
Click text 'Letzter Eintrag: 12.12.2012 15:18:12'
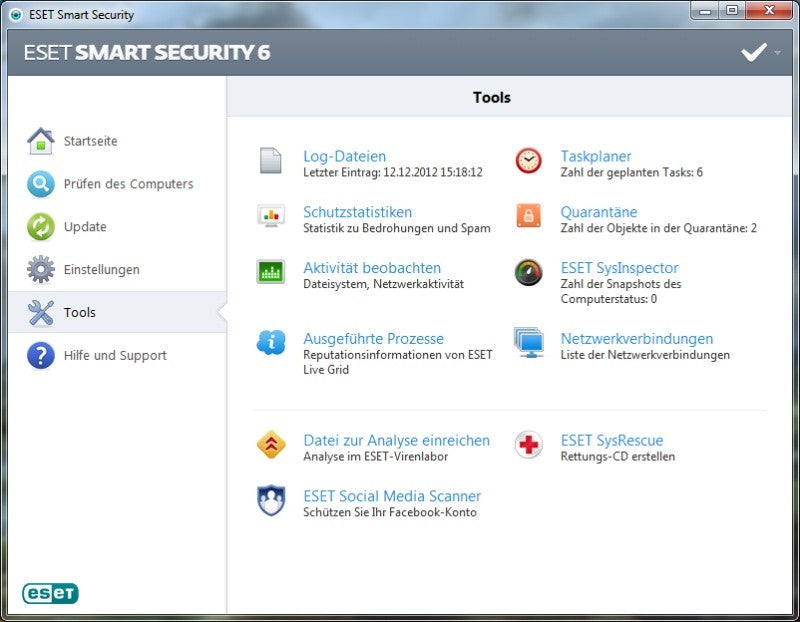393,172
